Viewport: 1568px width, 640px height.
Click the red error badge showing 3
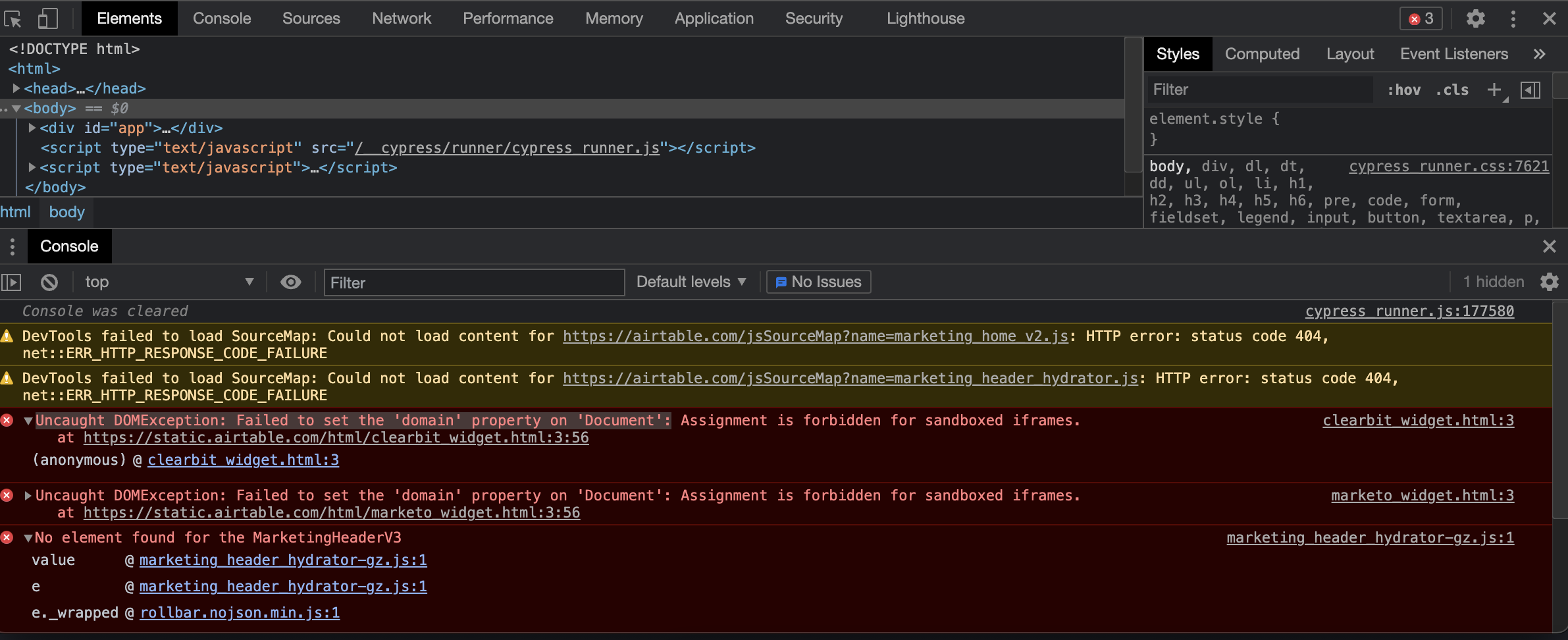(x=1420, y=18)
